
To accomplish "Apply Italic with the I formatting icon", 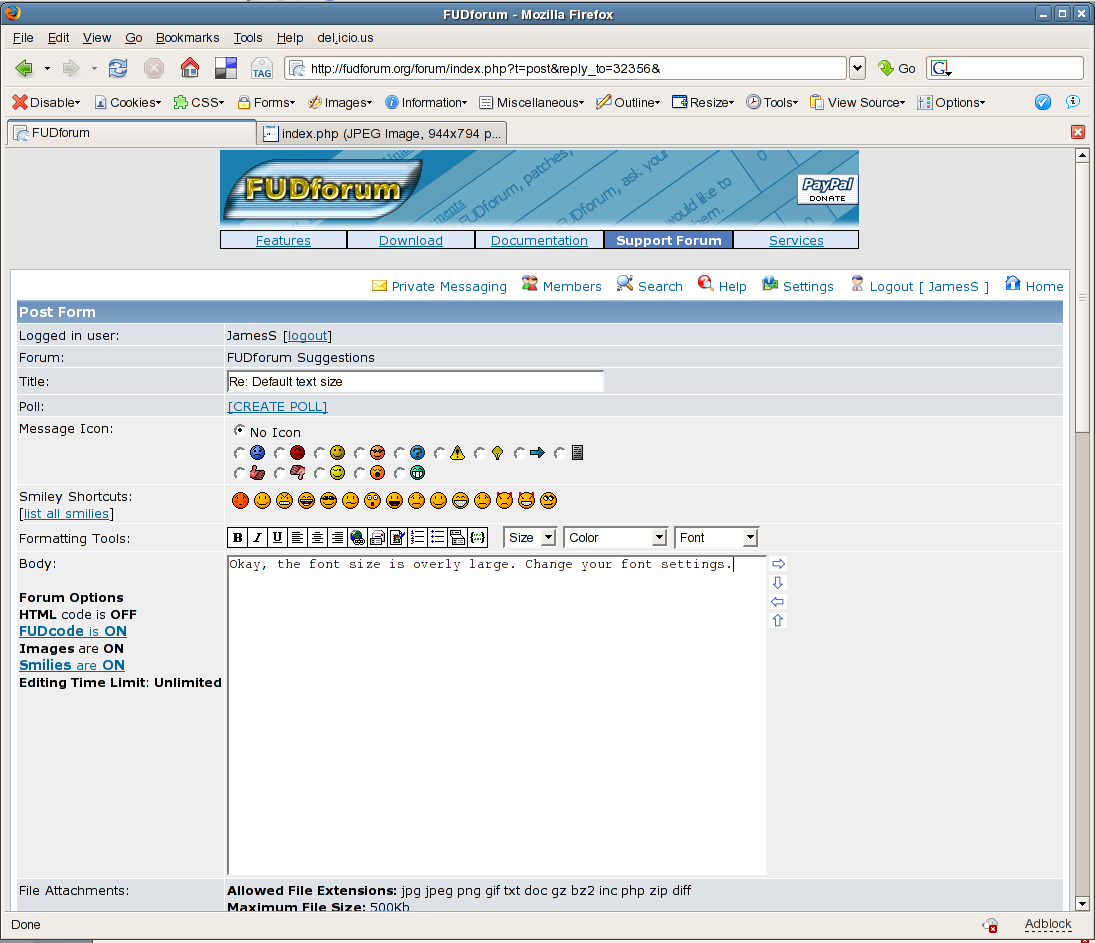I will 258,537.
